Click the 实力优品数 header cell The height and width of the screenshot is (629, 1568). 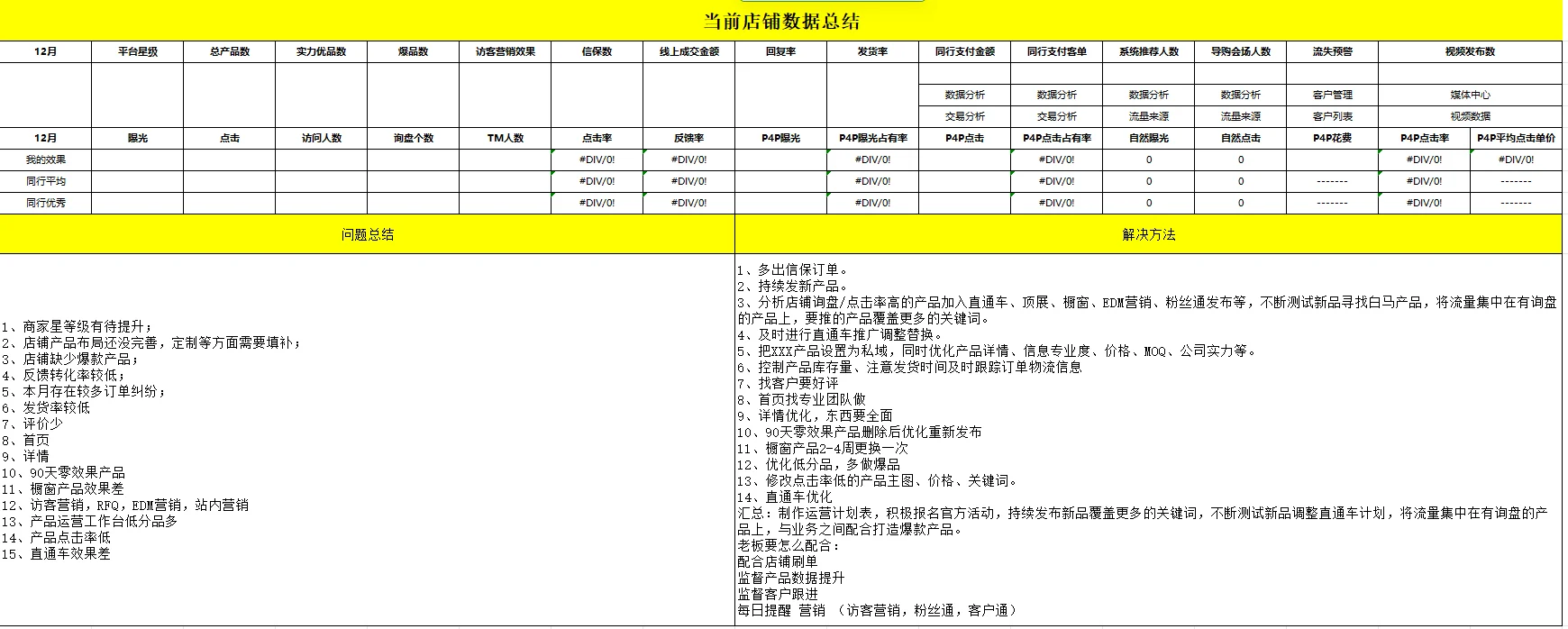322,51
